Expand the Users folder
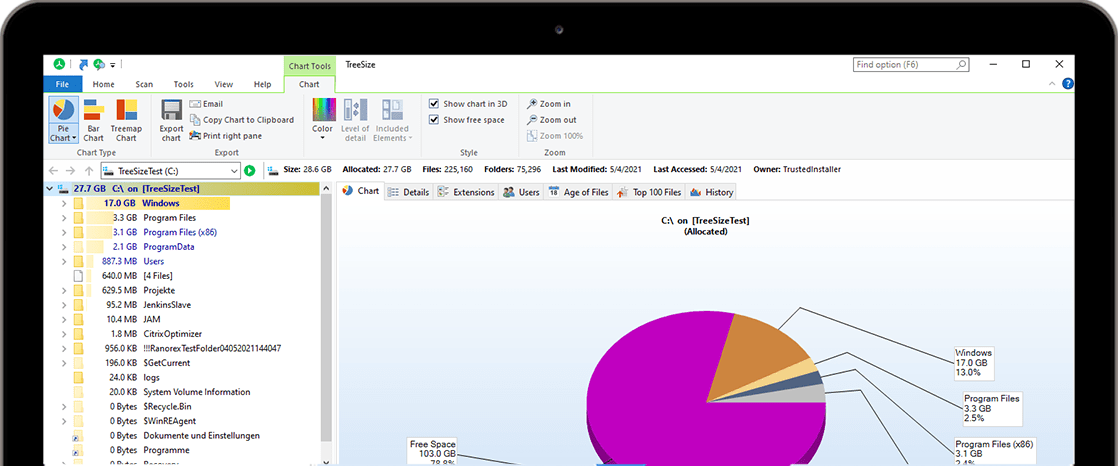This screenshot has width=1118, height=466. tap(63, 262)
